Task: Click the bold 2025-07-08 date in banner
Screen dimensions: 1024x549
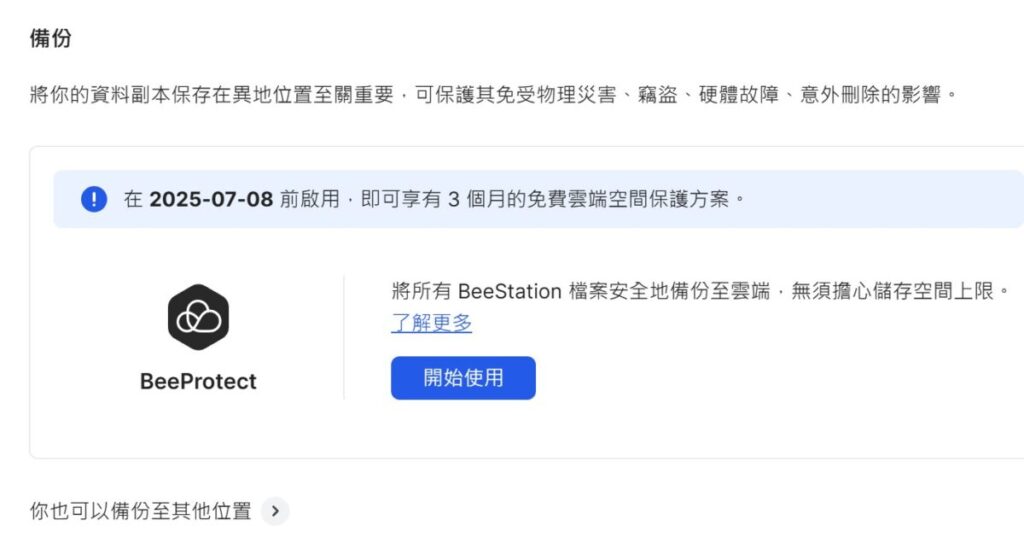Action: pos(211,199)
